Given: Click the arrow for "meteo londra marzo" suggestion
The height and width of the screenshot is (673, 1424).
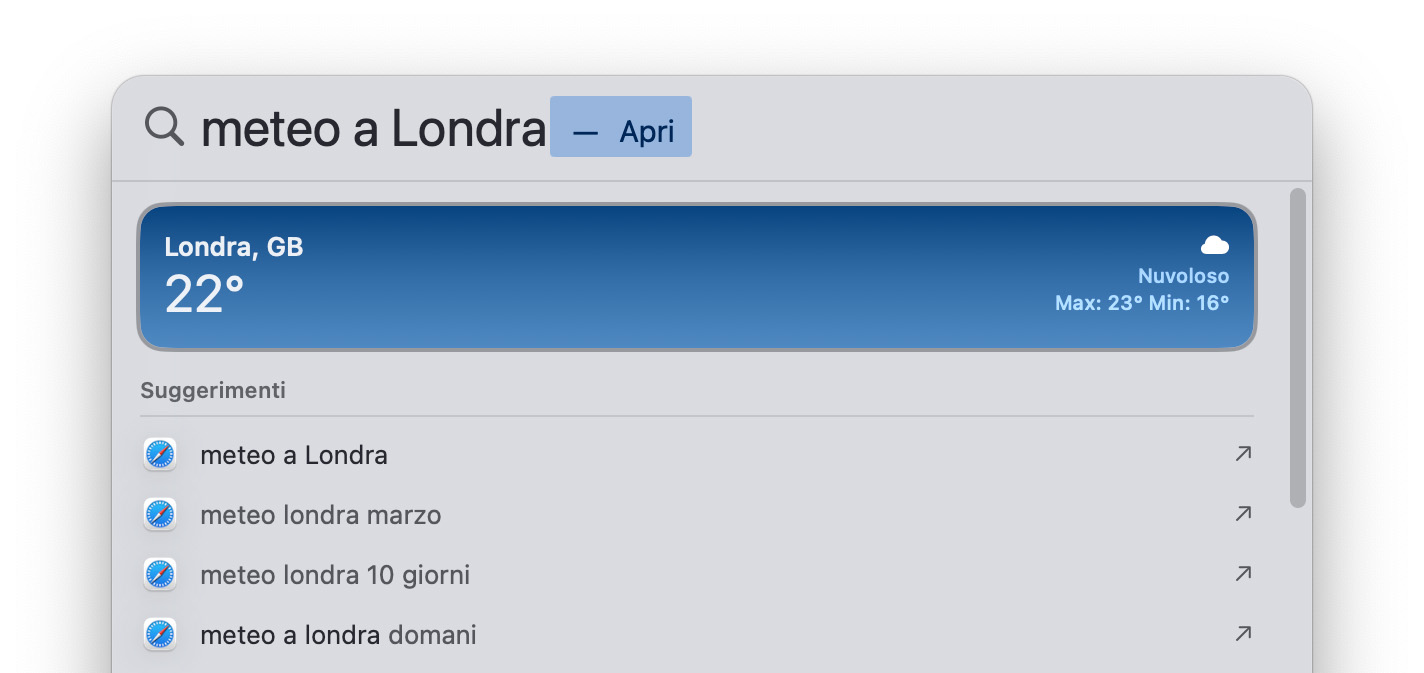Looking at the screenshot, I should (1243, 514).
